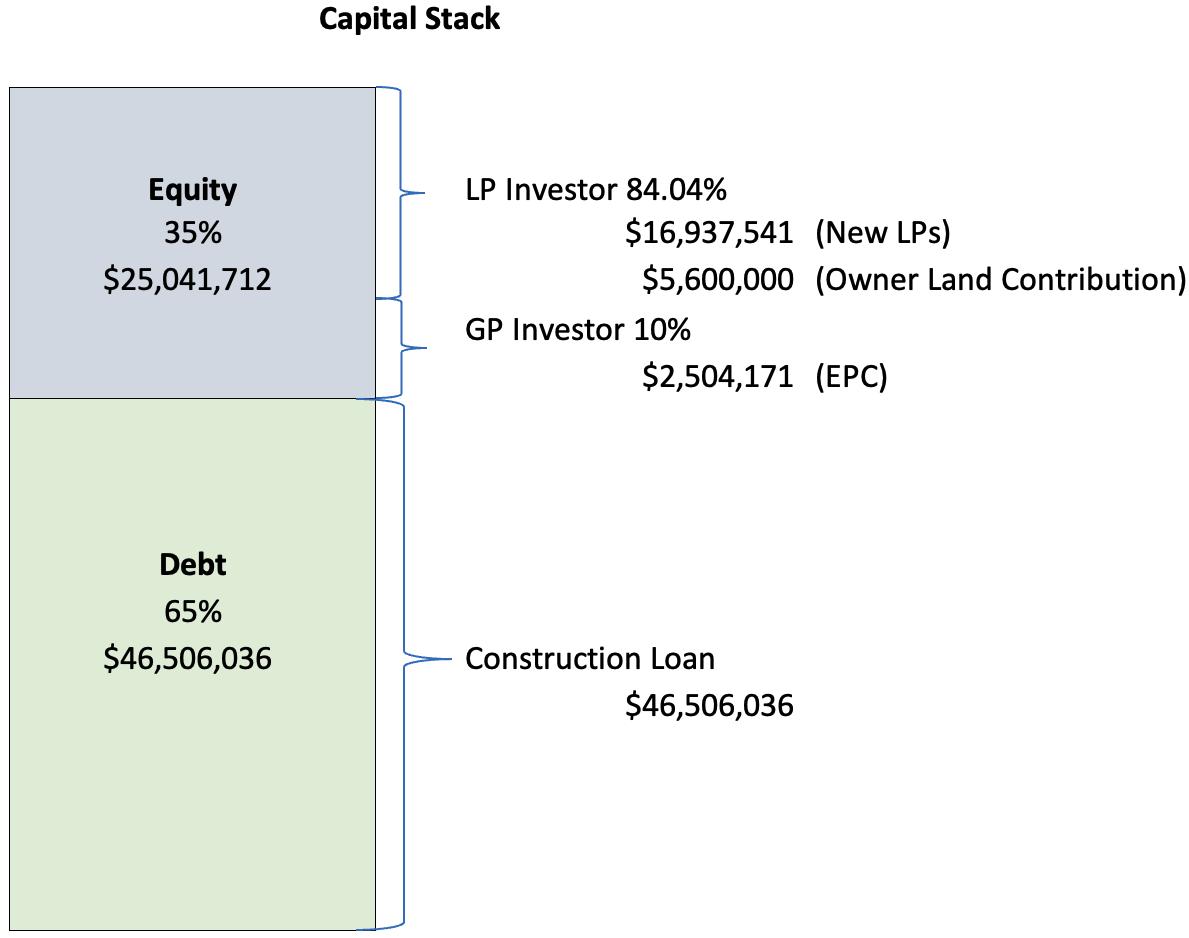
Task: Click the Equity heading label
Action: pyautogui.click(x=193, y=190)
